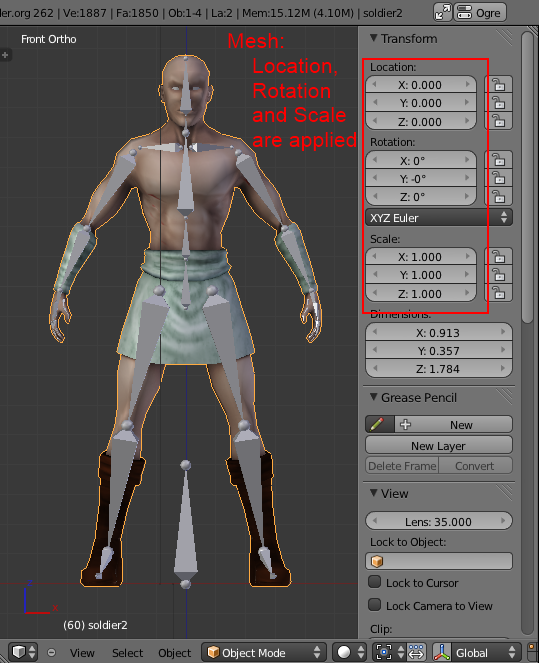Viewport: 539px width, 663px height.
Task: Lock the Rotation Z value
Action: [x=499, y=197]
